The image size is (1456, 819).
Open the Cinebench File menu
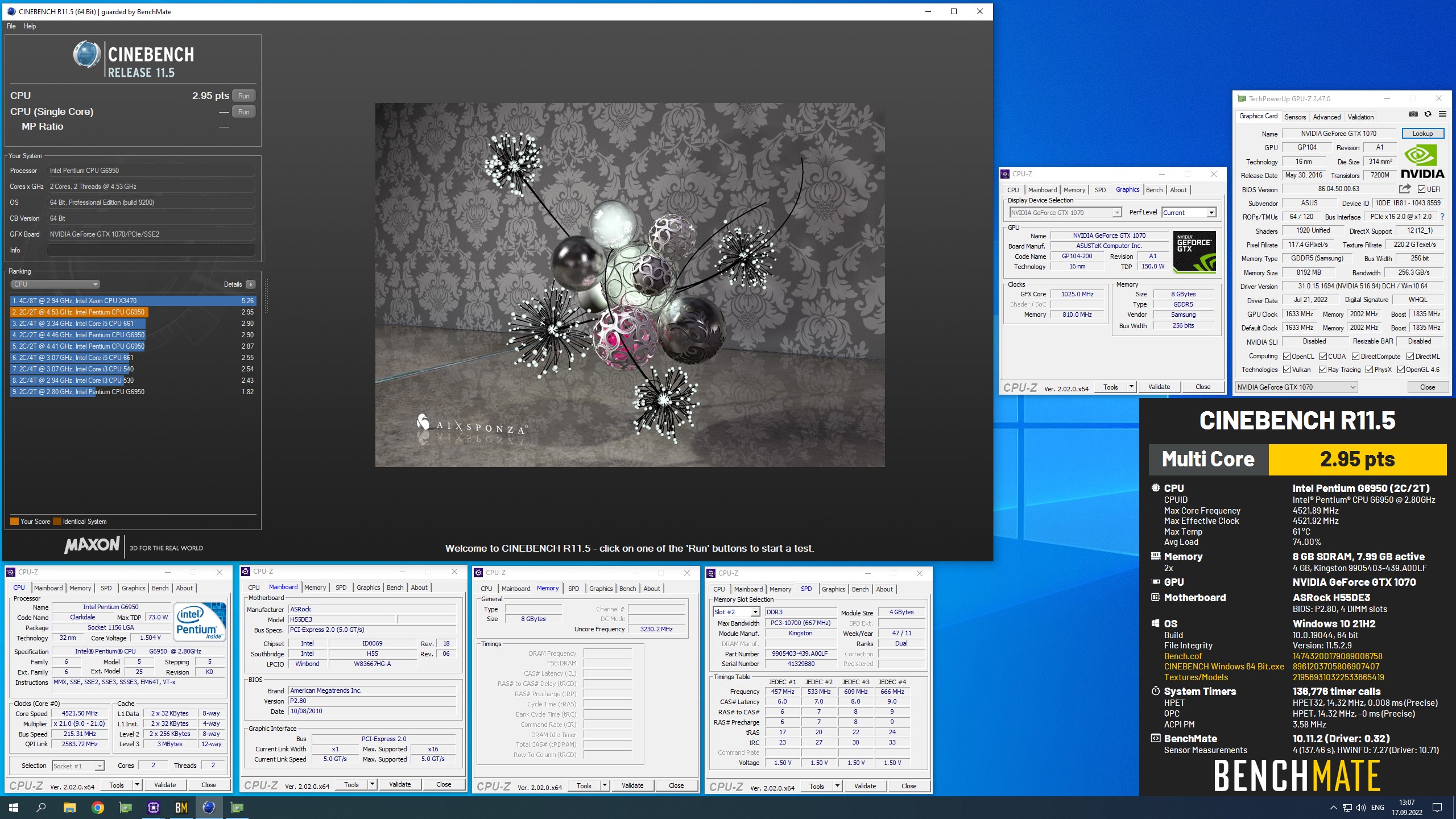click(11, 26)
